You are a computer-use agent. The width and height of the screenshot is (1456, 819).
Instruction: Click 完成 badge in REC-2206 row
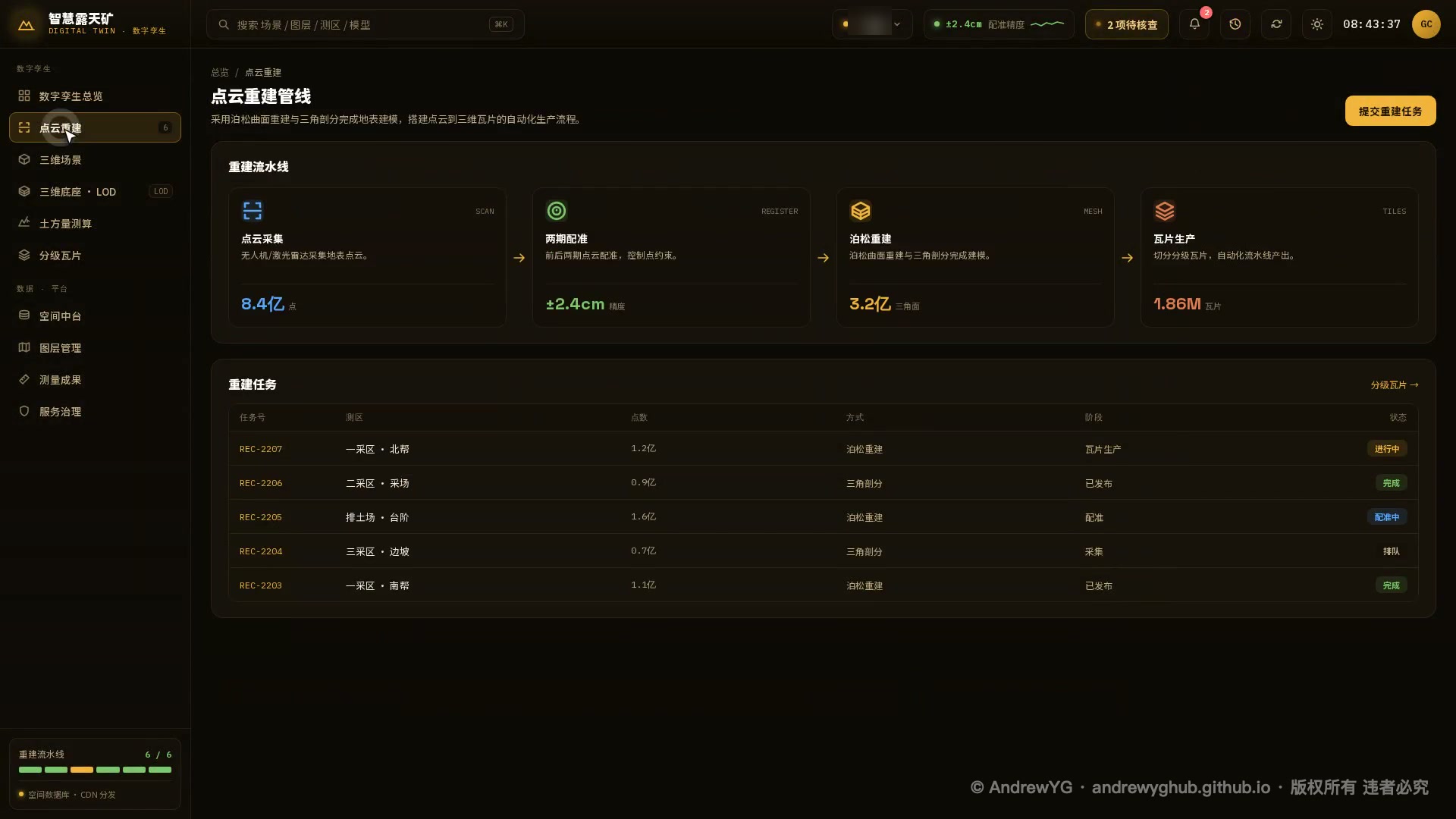coord(1392,483)
